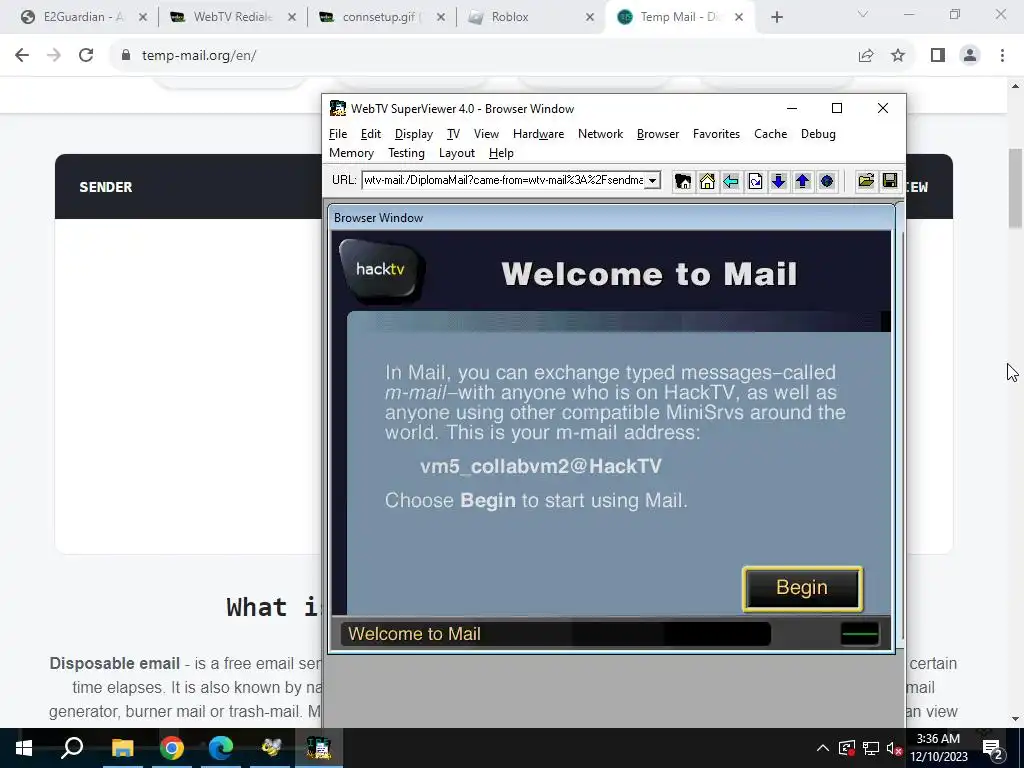The width and height of the screenshot is (1024, 768).
Task: Open the Edit menu in SuperViewer
Action: pos(370,134)
